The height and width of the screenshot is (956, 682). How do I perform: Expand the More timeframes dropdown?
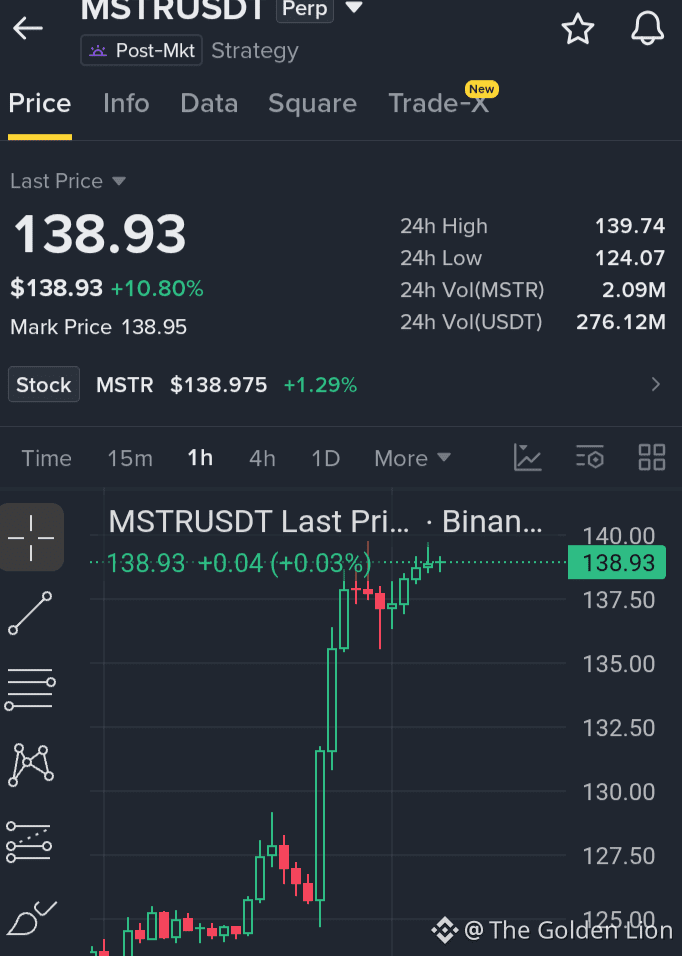413,458
